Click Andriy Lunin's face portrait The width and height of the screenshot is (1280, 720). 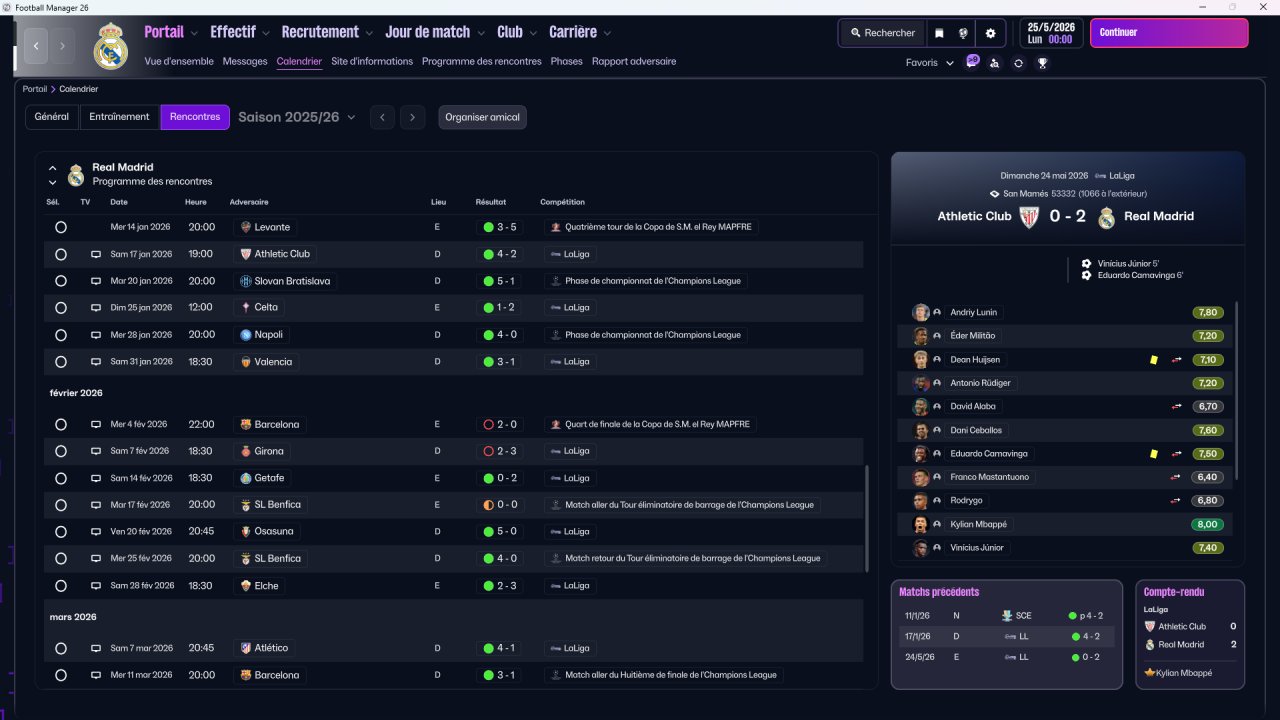(x=921, y=312)
